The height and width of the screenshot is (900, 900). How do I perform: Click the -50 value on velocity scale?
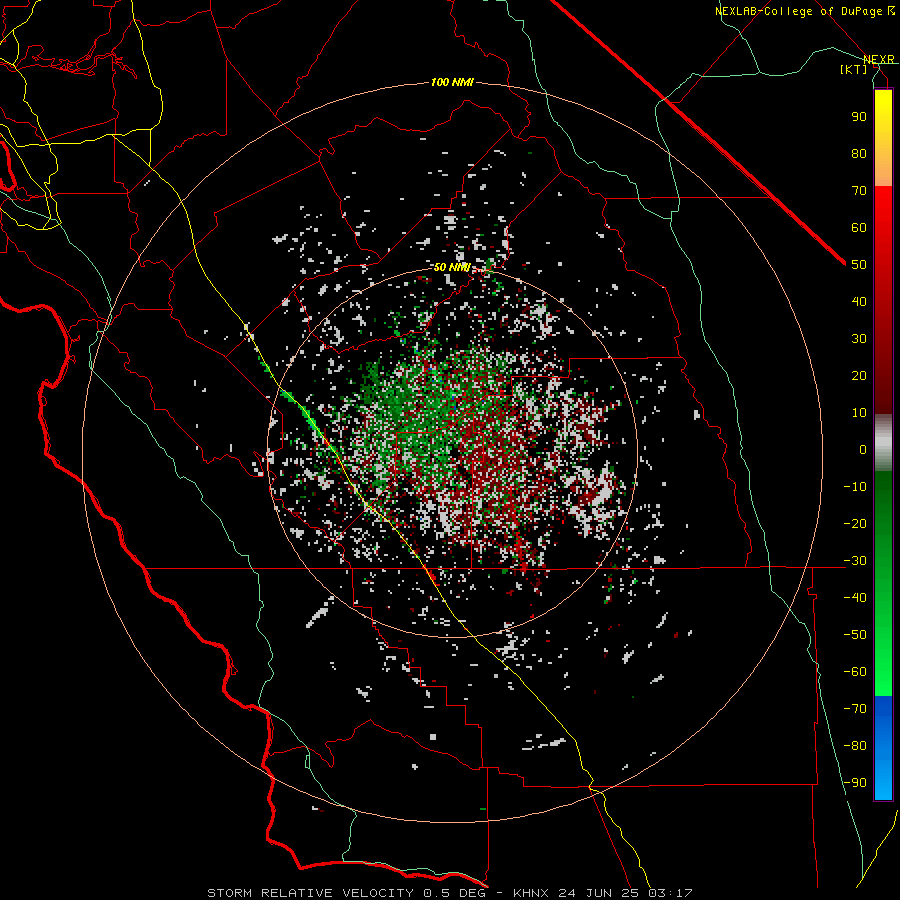pos(855,635)
